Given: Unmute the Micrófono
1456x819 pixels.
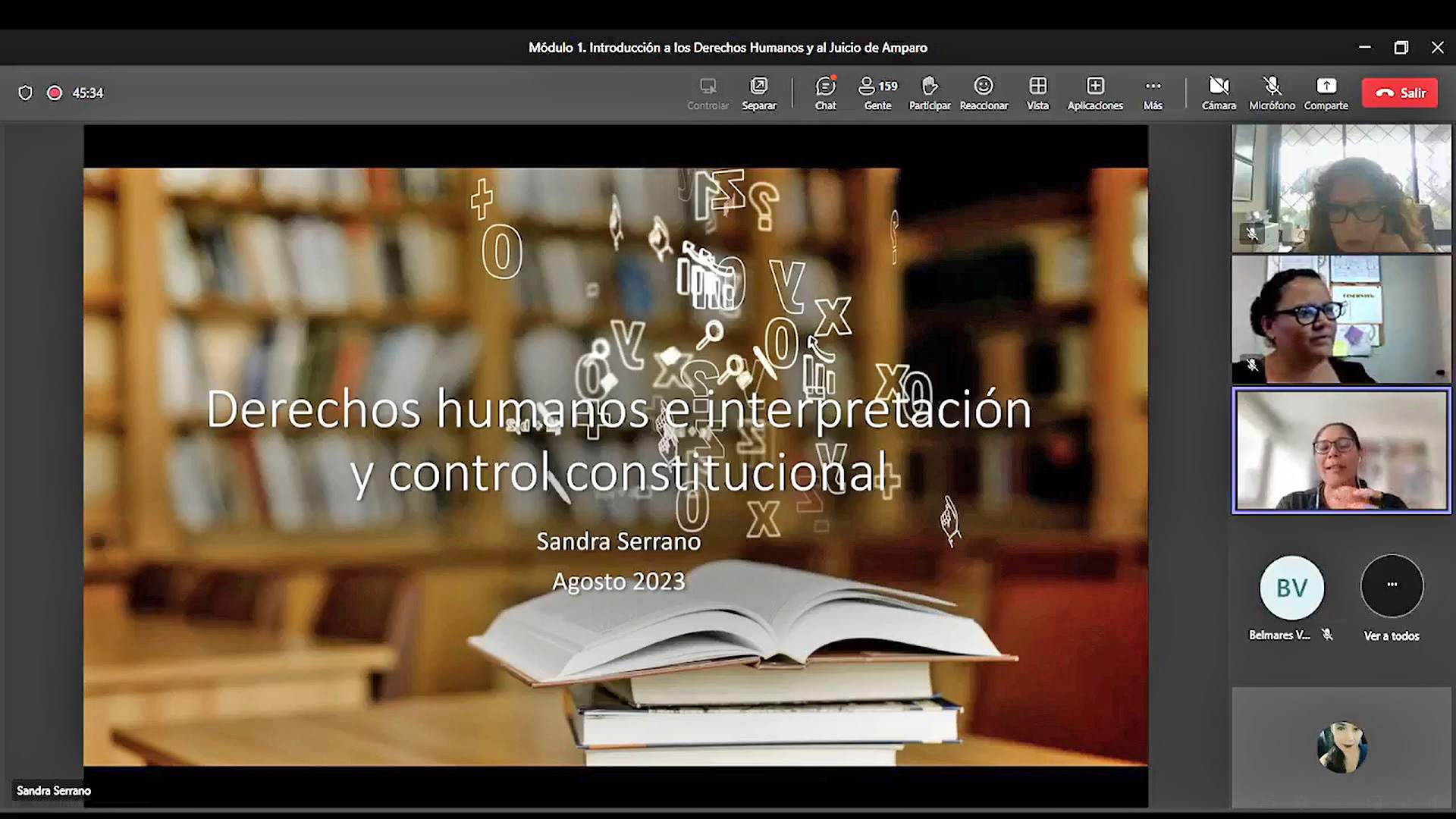Looking at the screenshot, I should pyautogui.click(x=1272, y=93).
